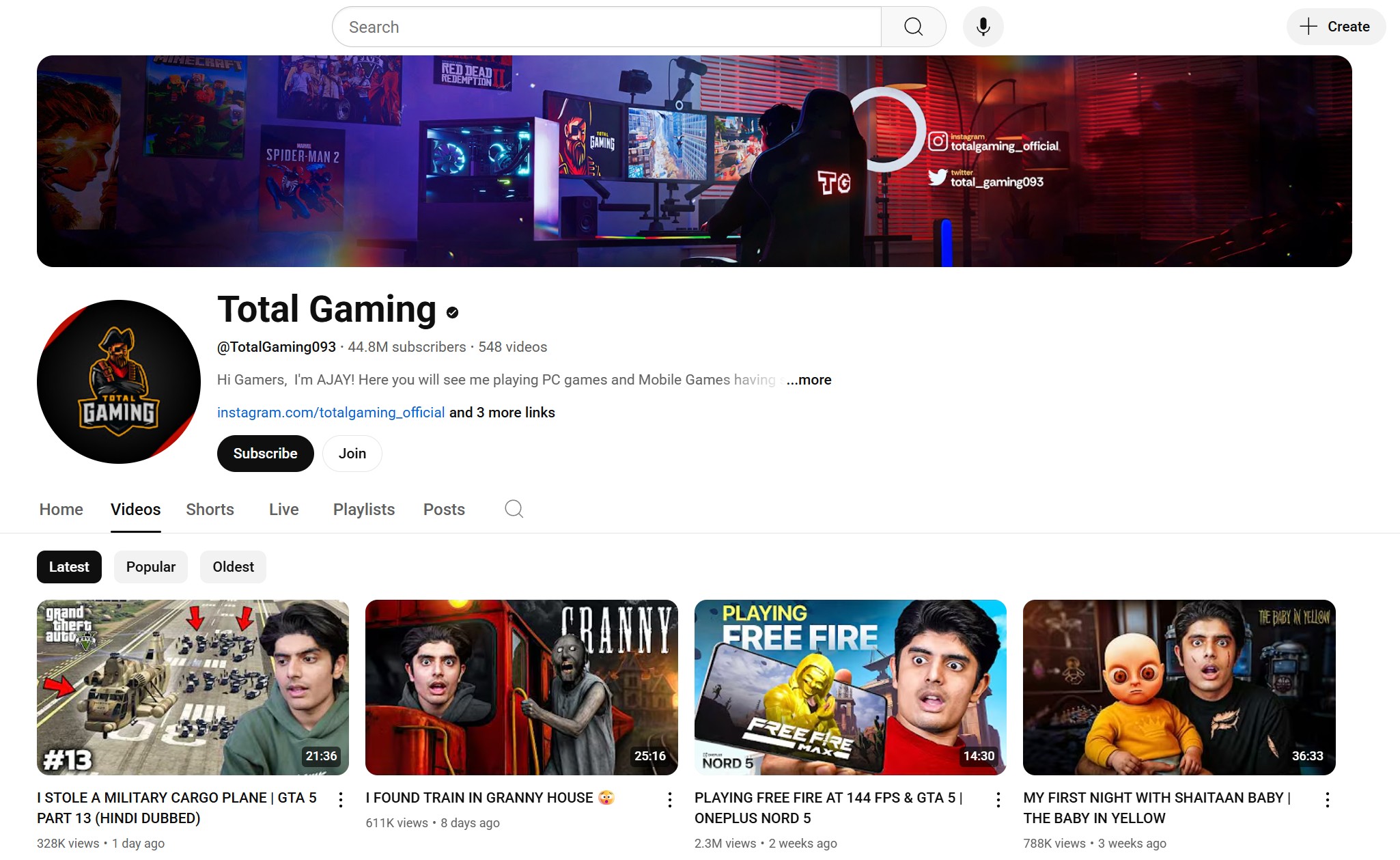Image resolution: width=1400 pixels, height=860 pixels.
Task: Open the Create button menu
Action: [x=1336, y=27]
